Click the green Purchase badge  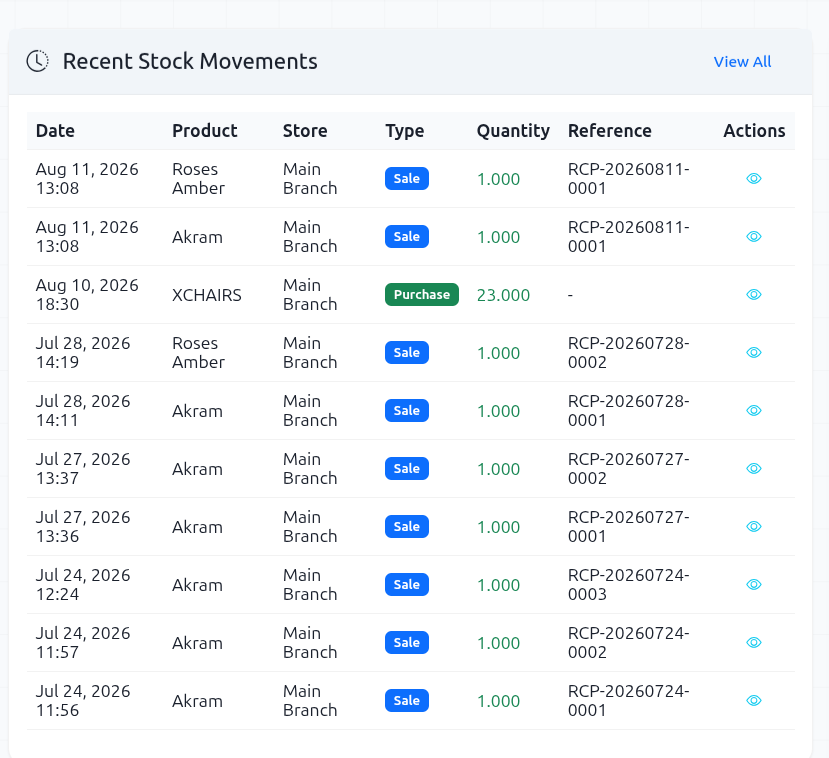point(422,294)
